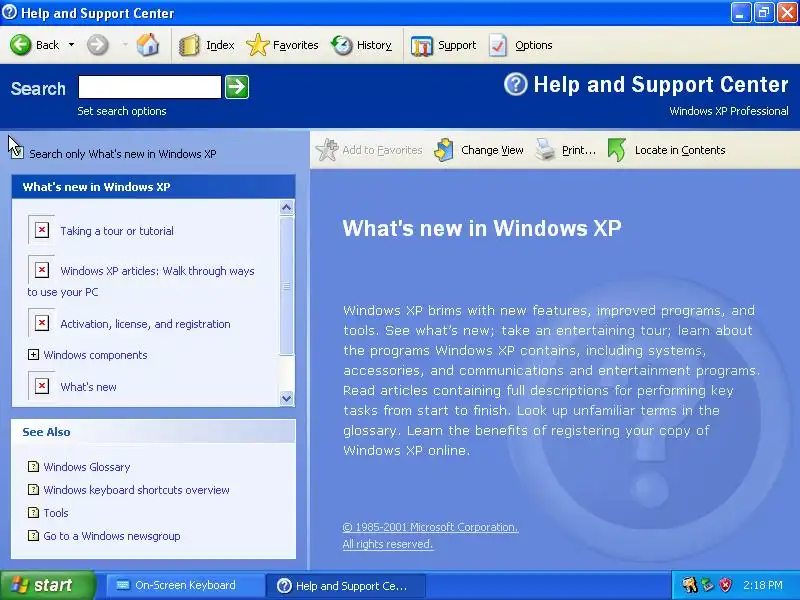This screenshot has width=800, height=600.
Task: Open the Index book icon
Action: [189, 45]
